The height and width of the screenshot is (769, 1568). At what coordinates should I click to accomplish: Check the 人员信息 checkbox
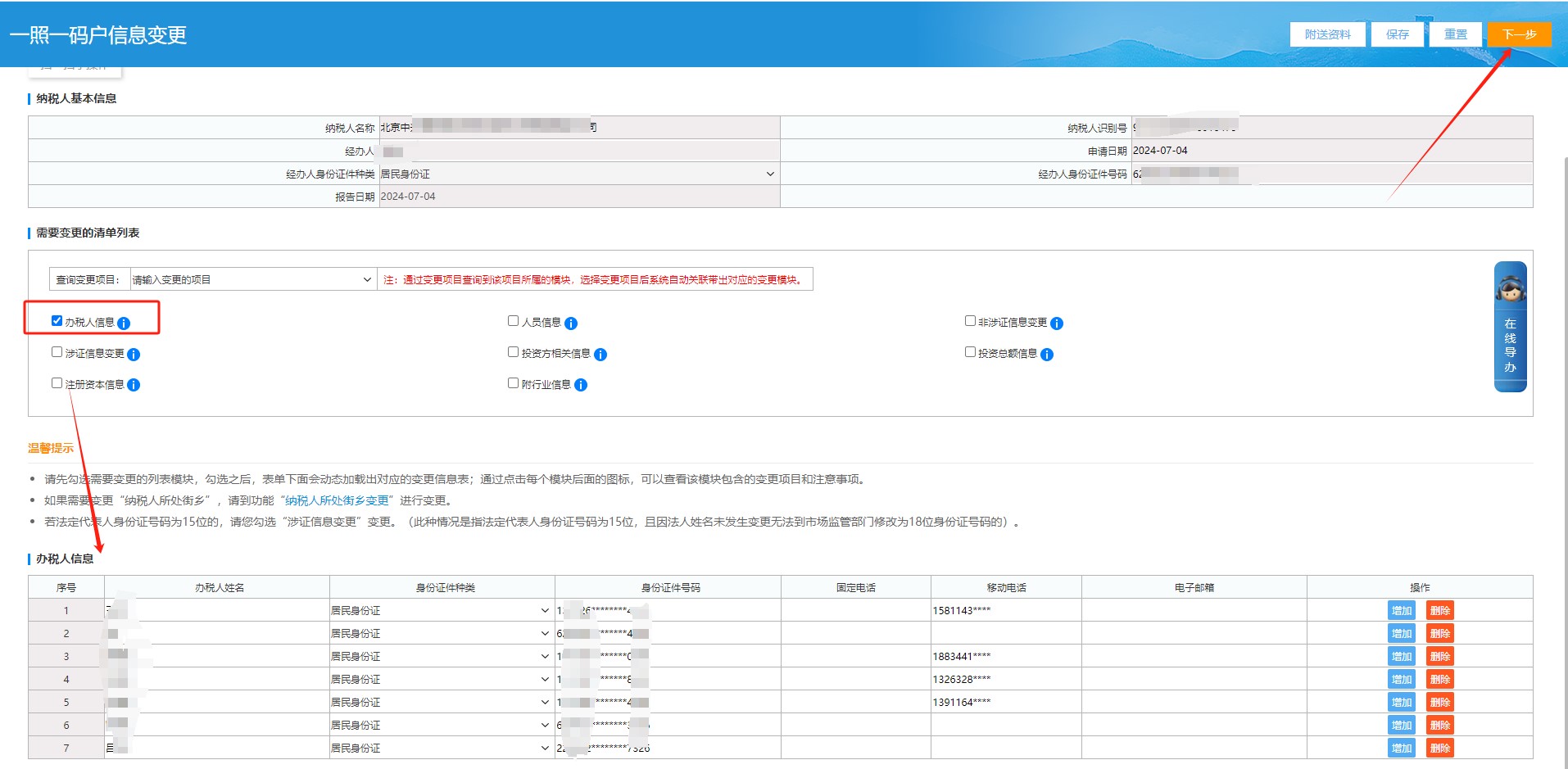coord(513,321)
